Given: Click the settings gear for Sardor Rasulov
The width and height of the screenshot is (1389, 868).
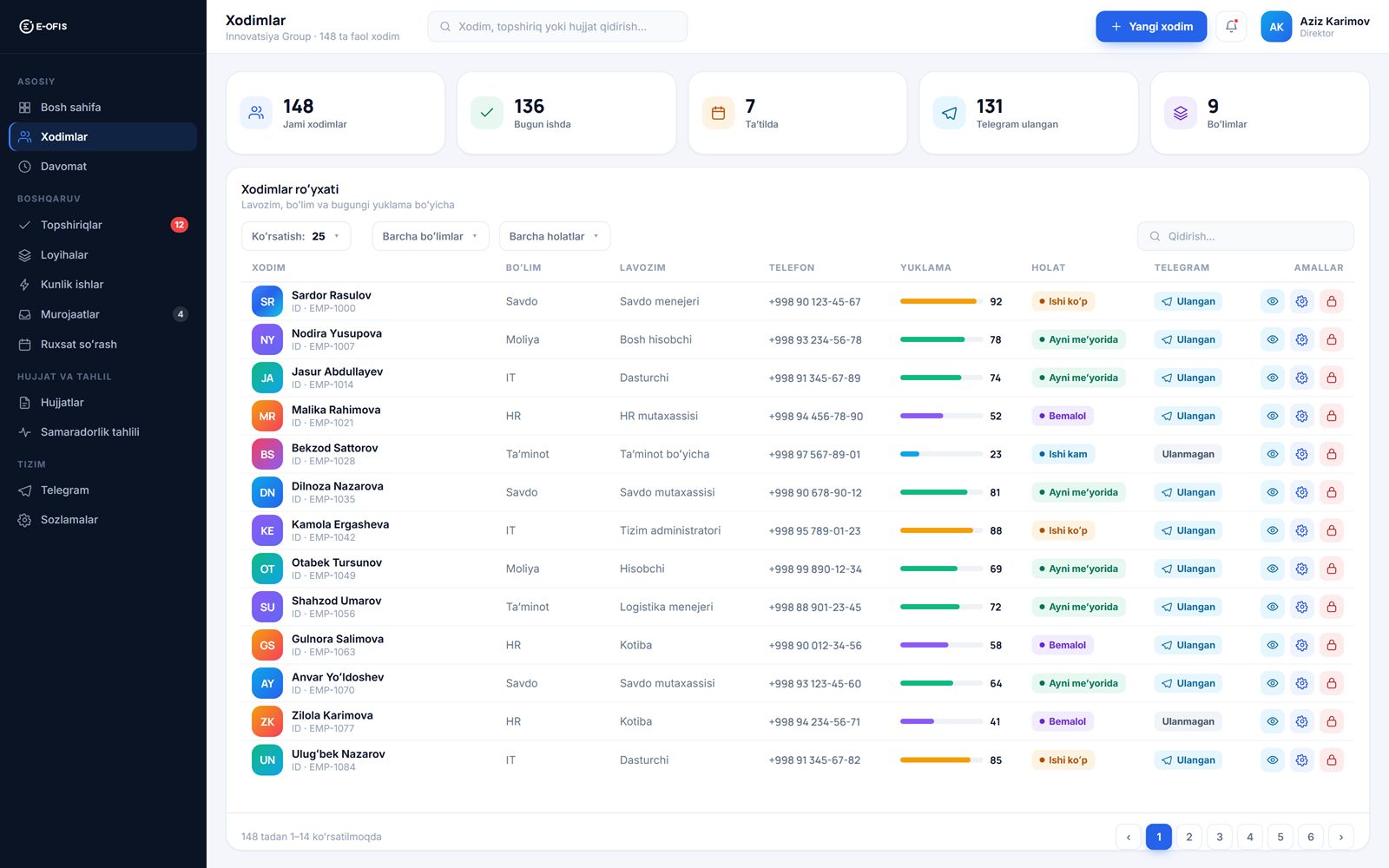Looking at the screenshot, I should [1301, 301].
